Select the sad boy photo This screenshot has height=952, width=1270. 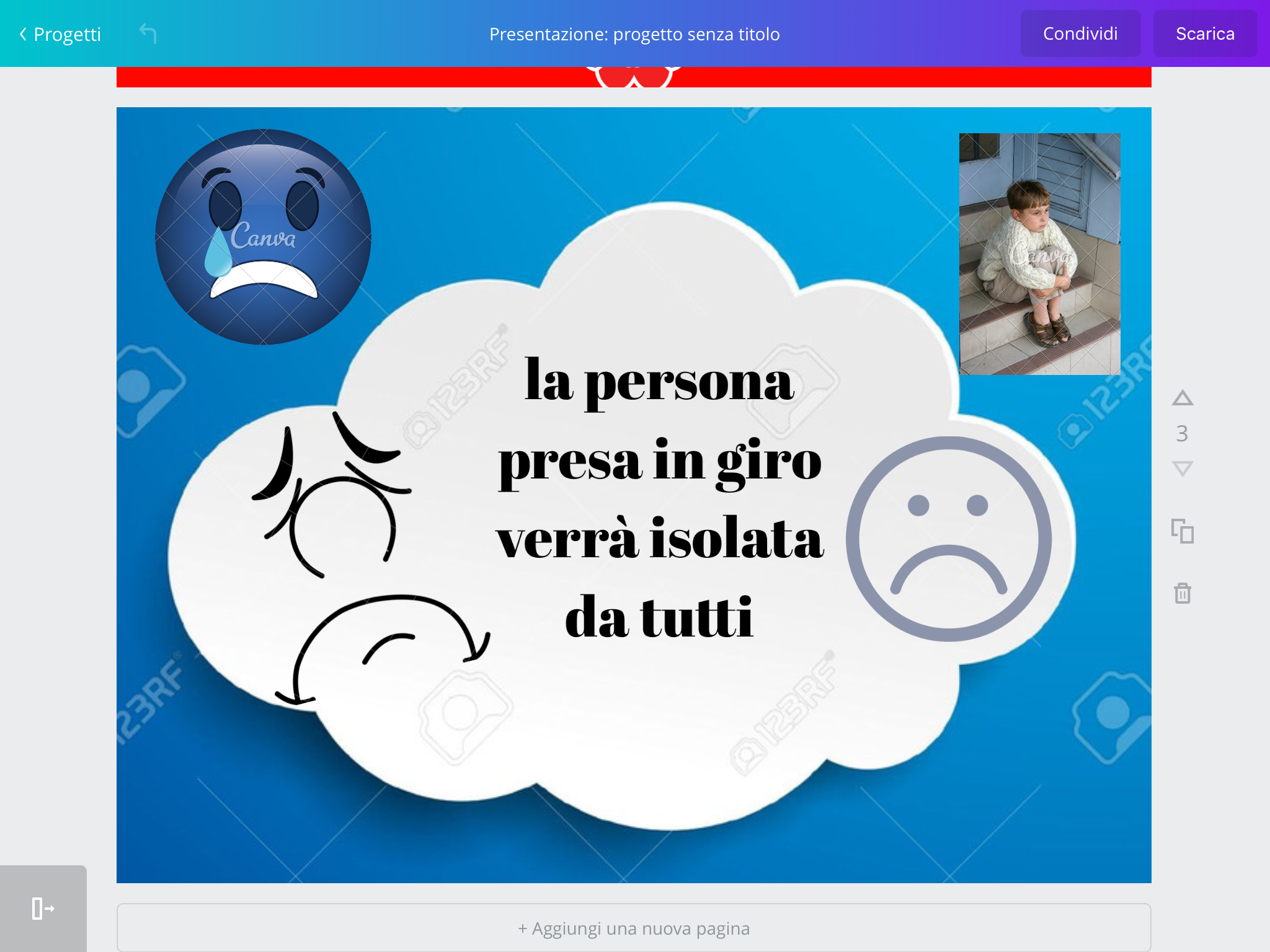(1039, 254)
